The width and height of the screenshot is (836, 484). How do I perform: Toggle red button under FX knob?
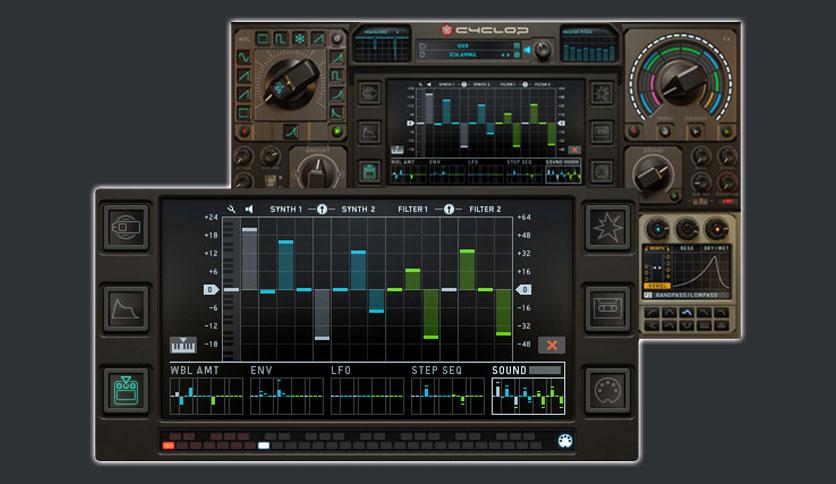[634, 131]
